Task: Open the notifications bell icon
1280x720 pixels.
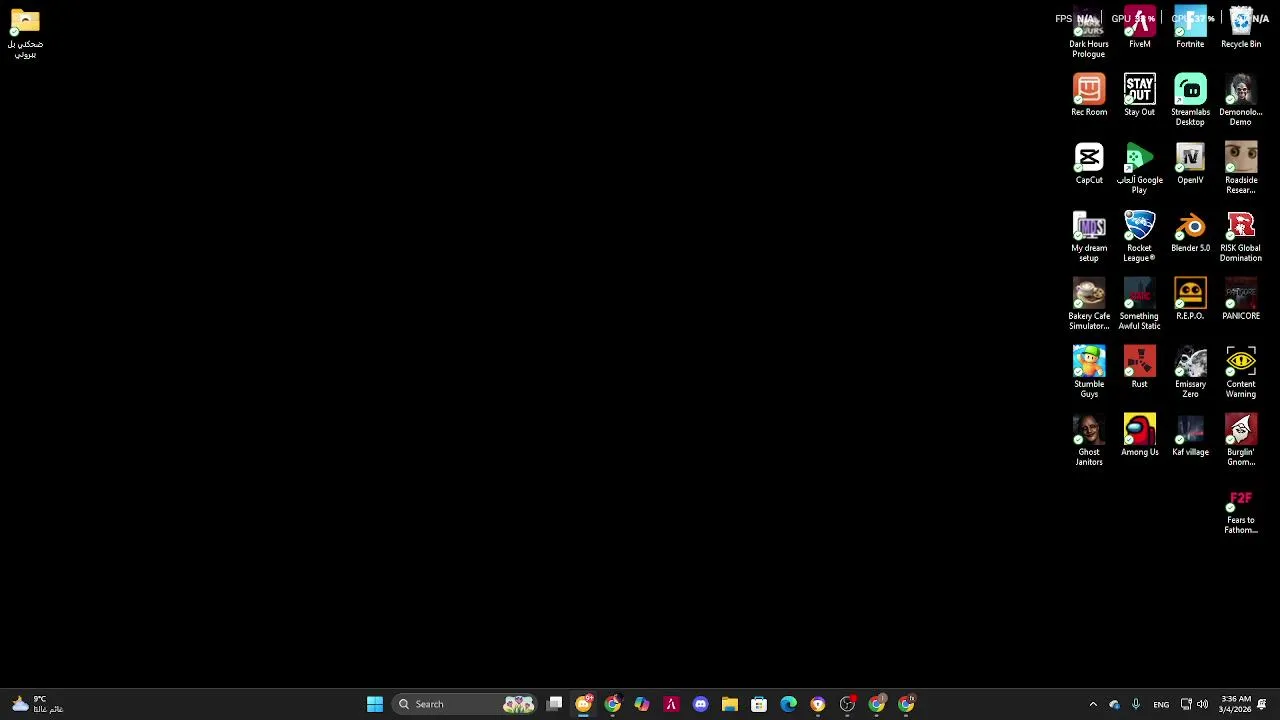Action: [x=1262, y=704]
